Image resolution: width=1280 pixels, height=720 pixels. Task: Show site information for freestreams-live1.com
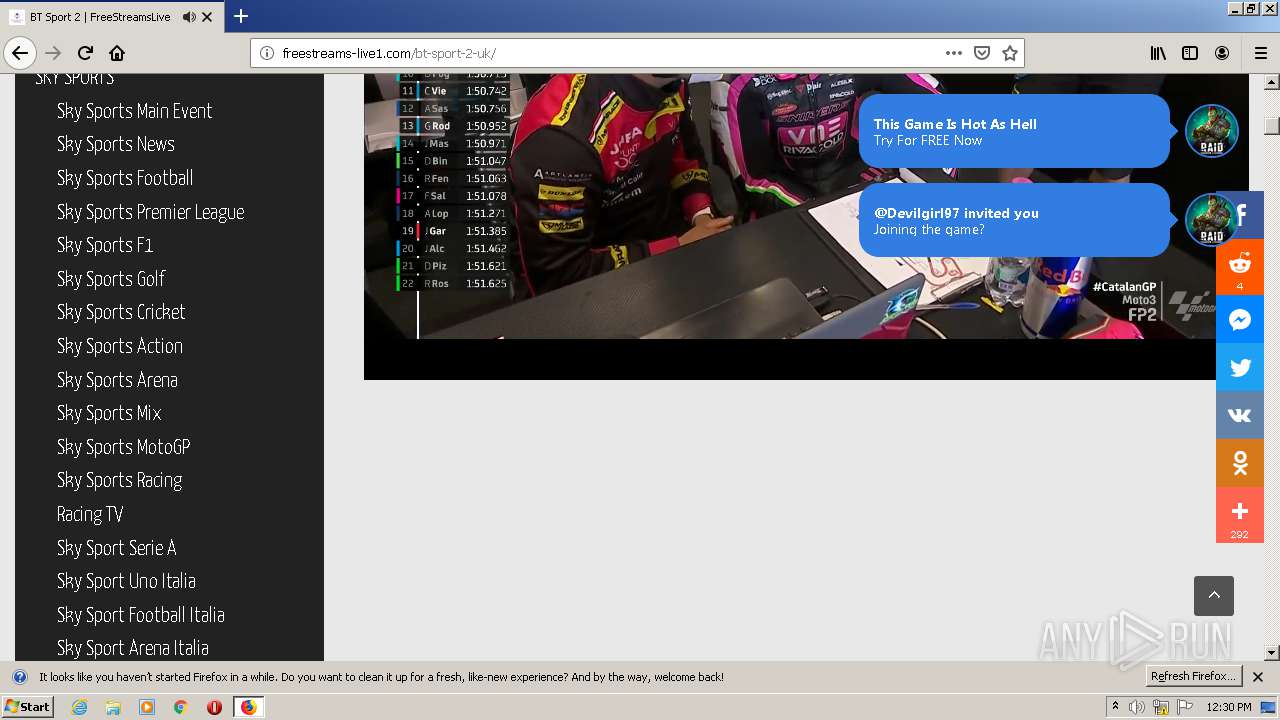[x=266, y=53]
